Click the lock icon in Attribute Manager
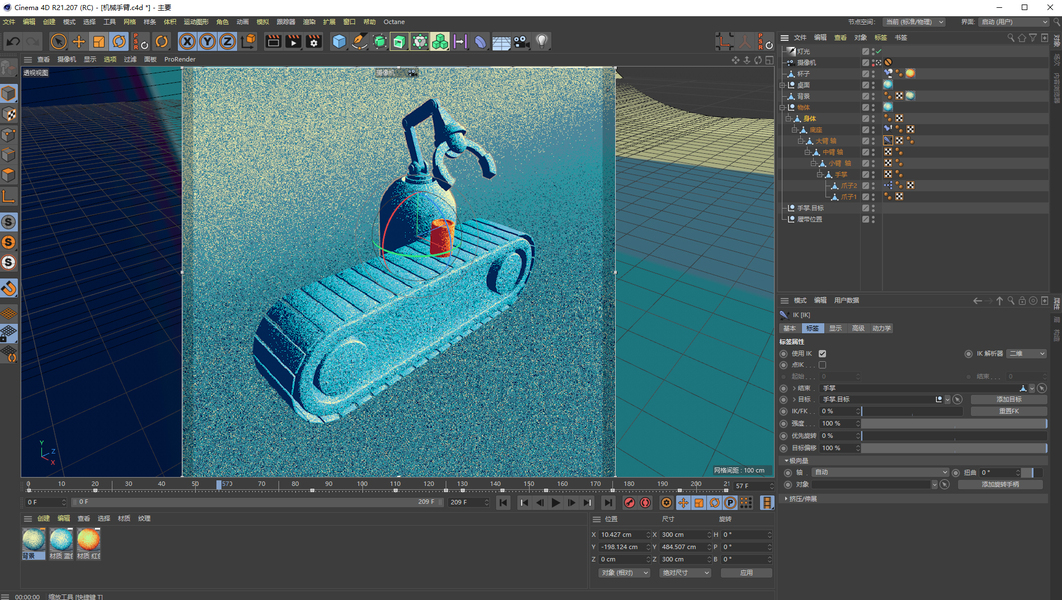The image size is (1062, 600). click(x=1022, y=301)
